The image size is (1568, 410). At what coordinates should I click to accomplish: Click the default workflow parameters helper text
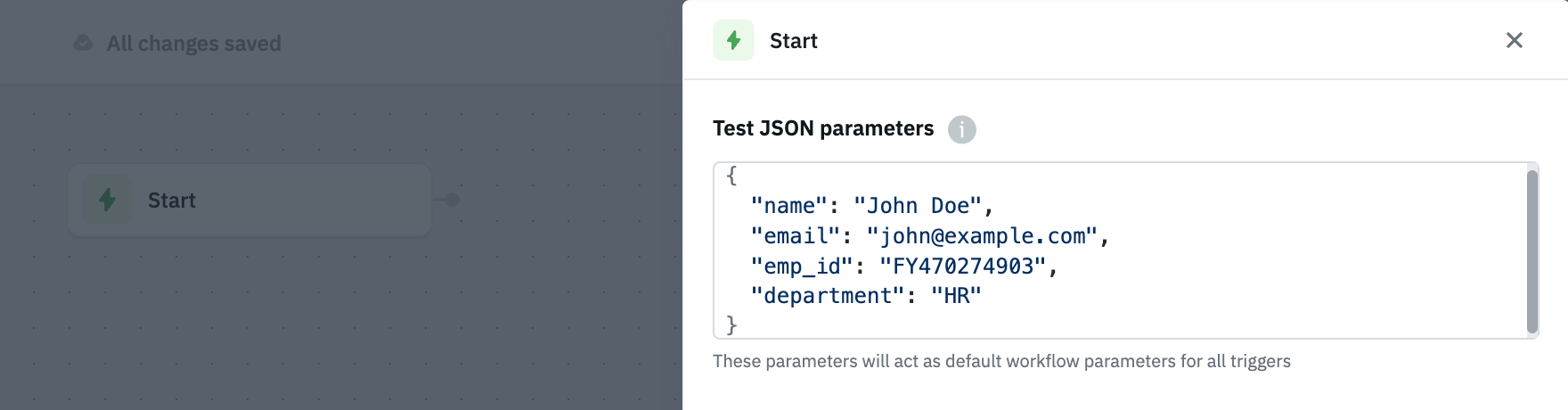tap(1001, 361)
